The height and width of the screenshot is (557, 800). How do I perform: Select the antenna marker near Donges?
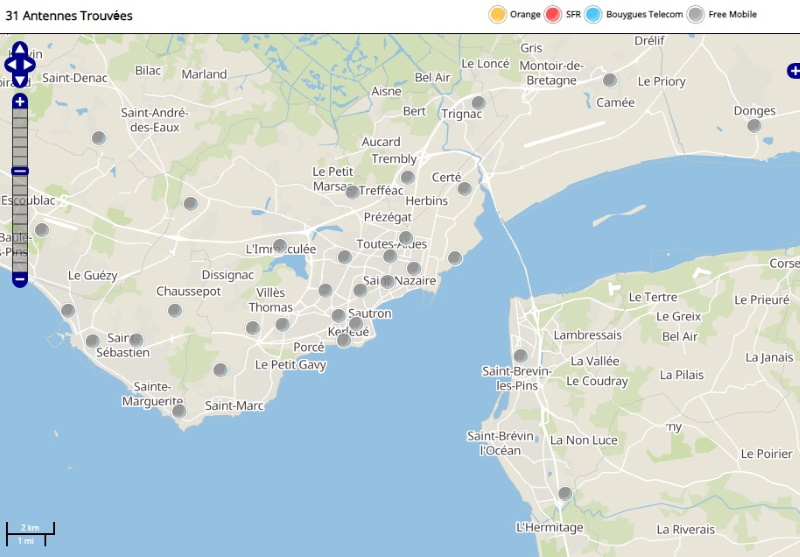pyautogui.click(x=754, y=125)
